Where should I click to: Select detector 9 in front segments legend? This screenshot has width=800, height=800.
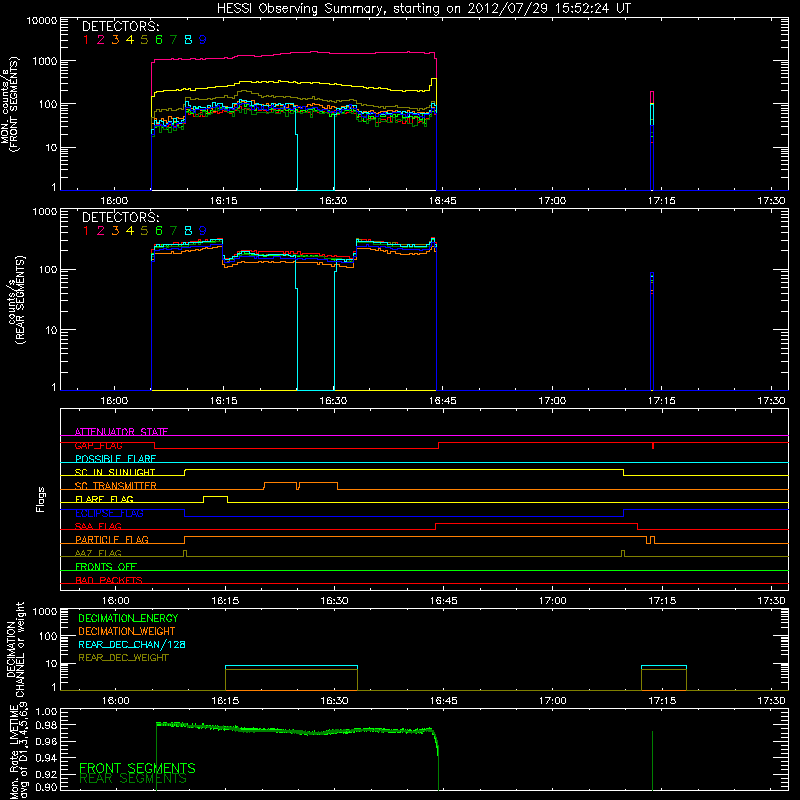[x=203, y=40]
